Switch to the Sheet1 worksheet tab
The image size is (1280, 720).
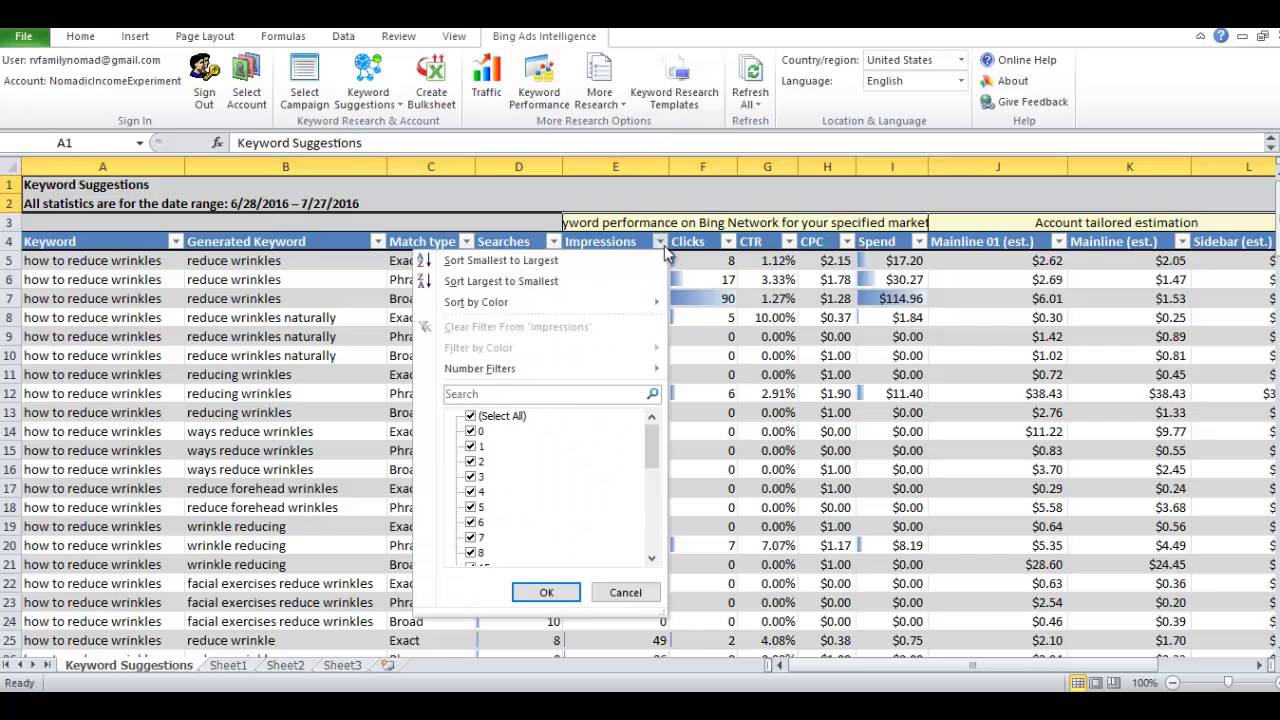(x=228, y=665)
